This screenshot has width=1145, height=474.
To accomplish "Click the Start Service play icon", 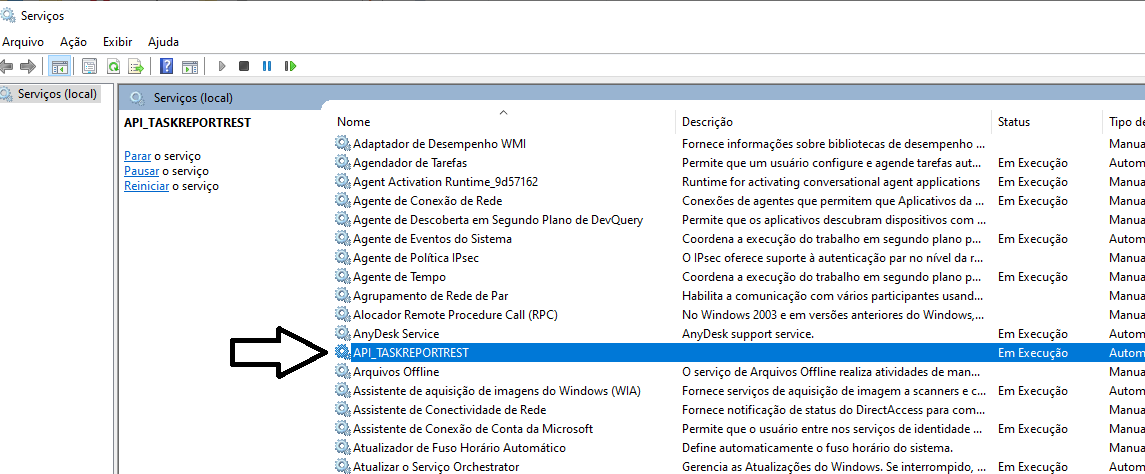I will point(222,66).
